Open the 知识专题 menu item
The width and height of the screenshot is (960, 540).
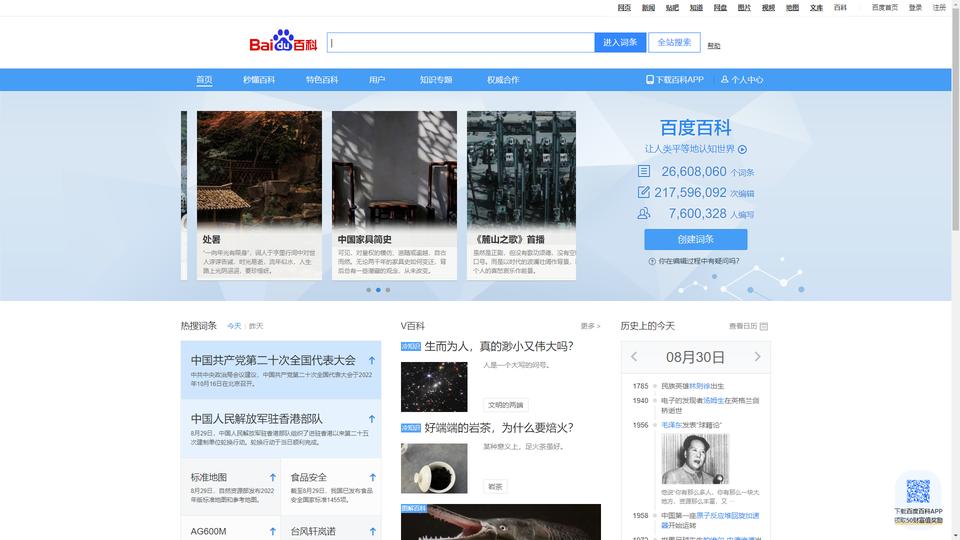tap(436, 80)
